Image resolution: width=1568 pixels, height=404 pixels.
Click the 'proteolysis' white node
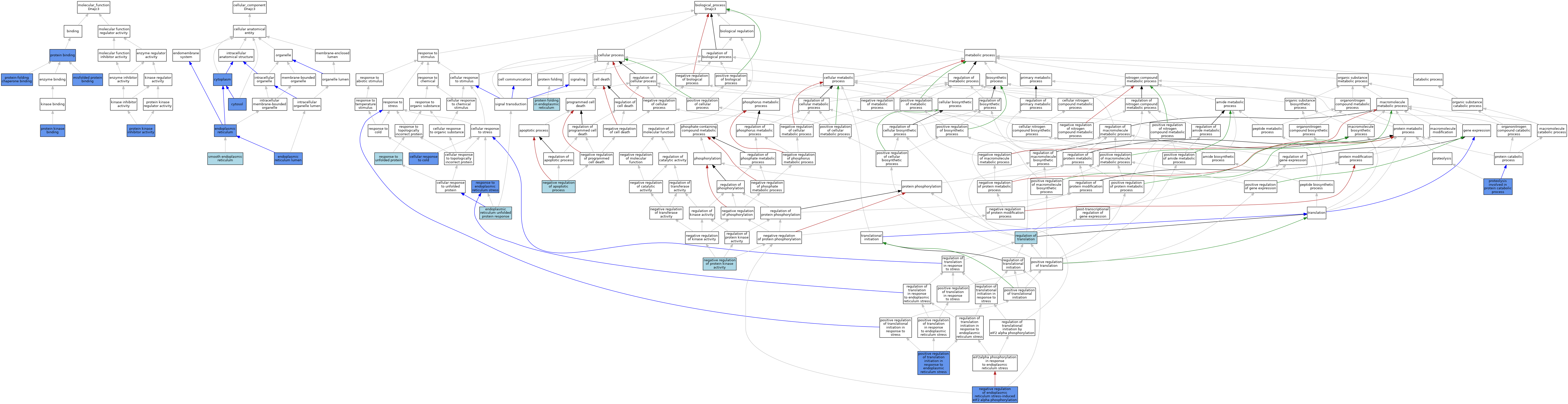1442,159
